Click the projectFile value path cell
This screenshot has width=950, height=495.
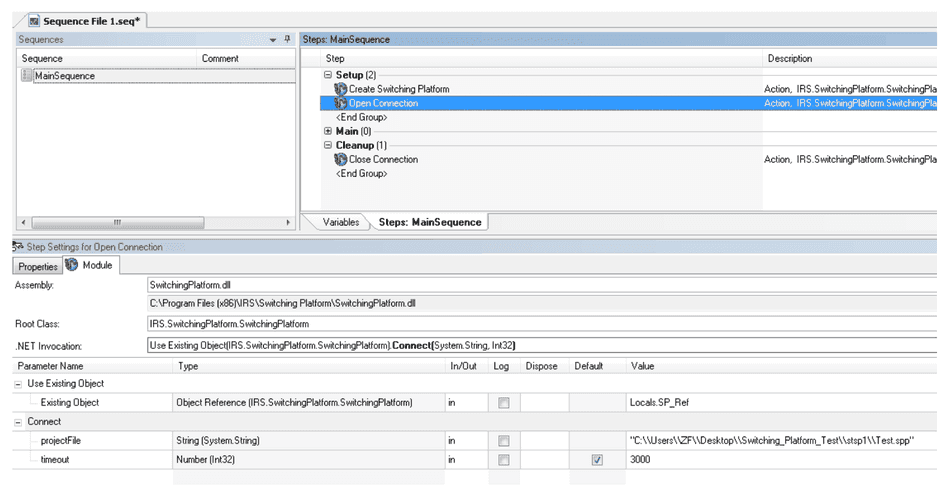(782, 440)
